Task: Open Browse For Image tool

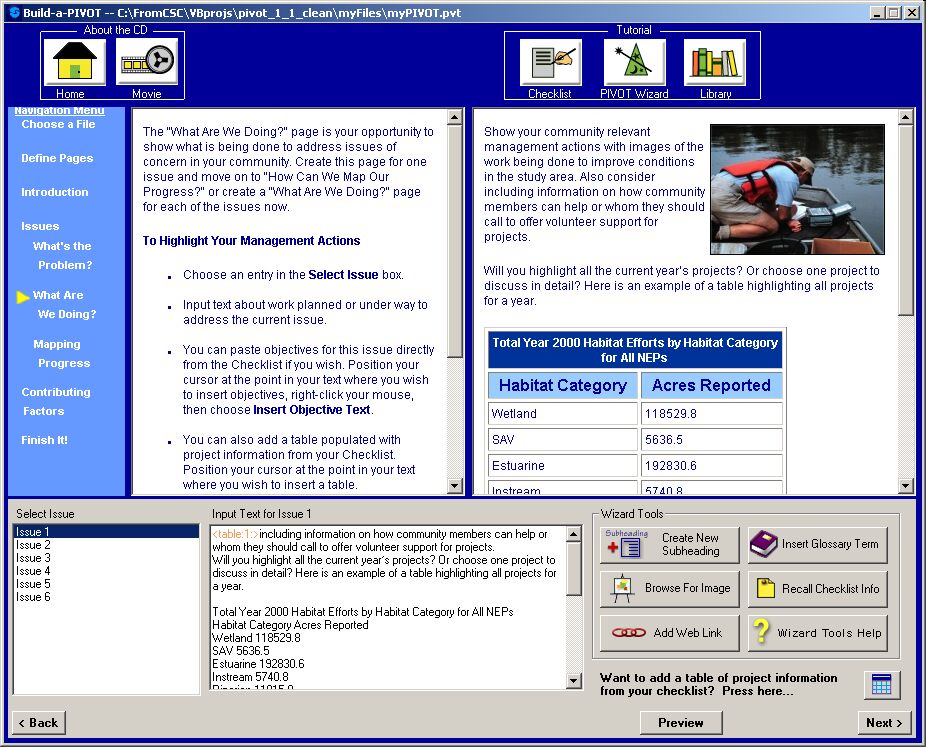Action: (670, 589)
